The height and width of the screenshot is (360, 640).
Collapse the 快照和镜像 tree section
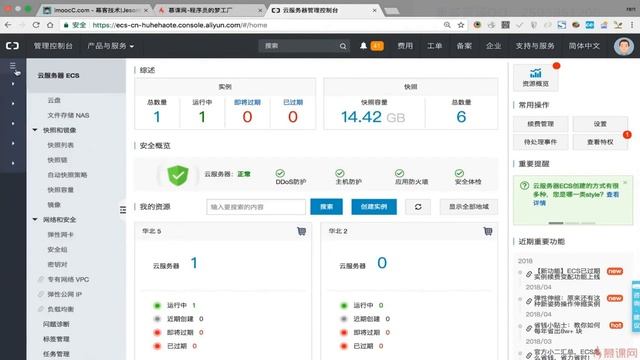coord(35,130)
